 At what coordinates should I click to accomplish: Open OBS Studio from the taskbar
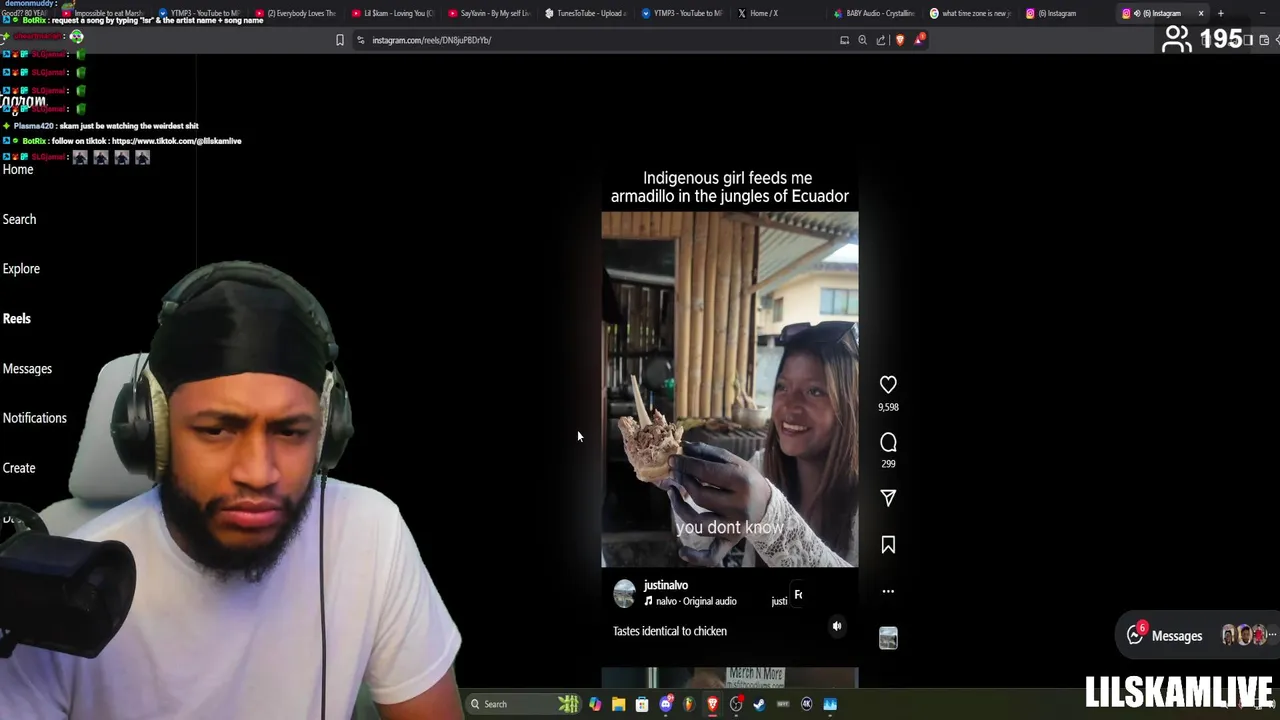(x=737, y=704)
